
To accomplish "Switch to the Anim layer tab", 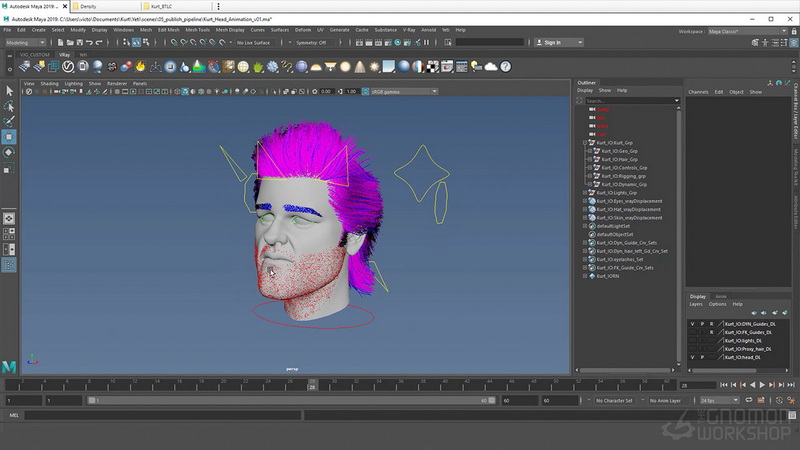I will (720, 296).
